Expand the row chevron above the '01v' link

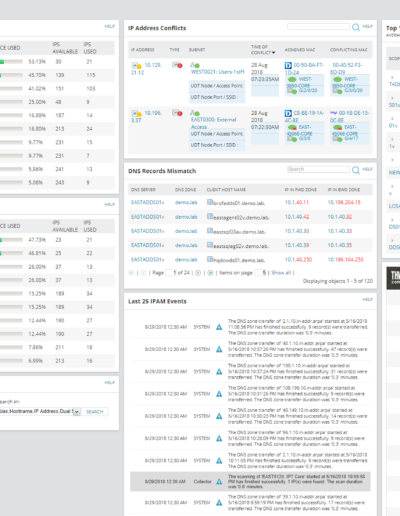pyautogui.click(x=392, y=119)
